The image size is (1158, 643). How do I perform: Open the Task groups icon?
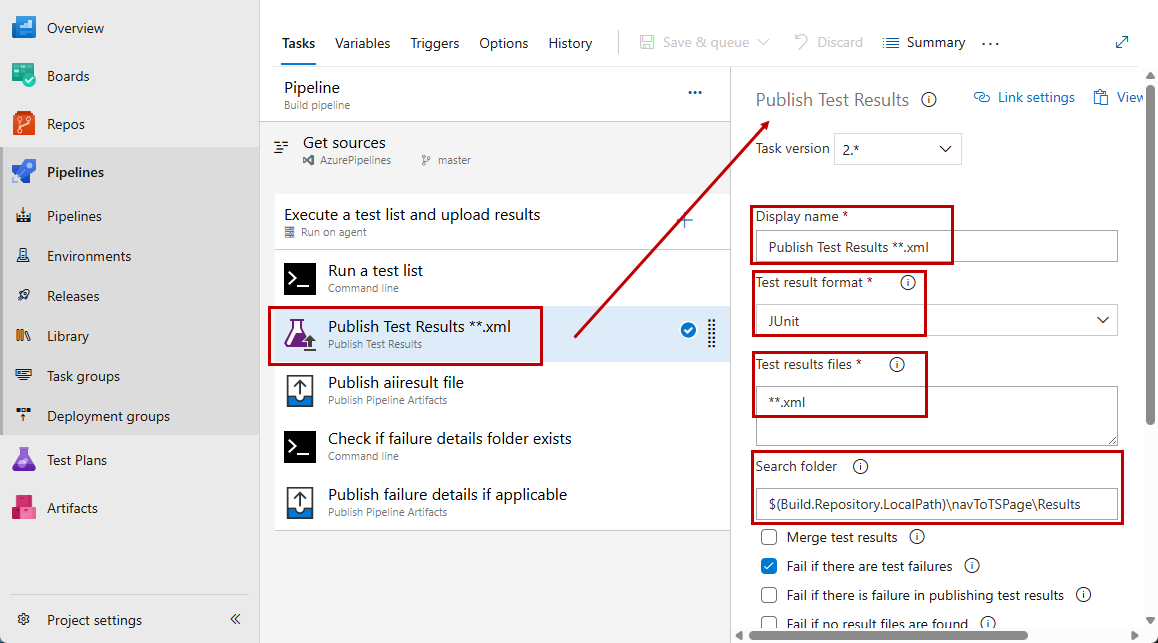point(24,375)
